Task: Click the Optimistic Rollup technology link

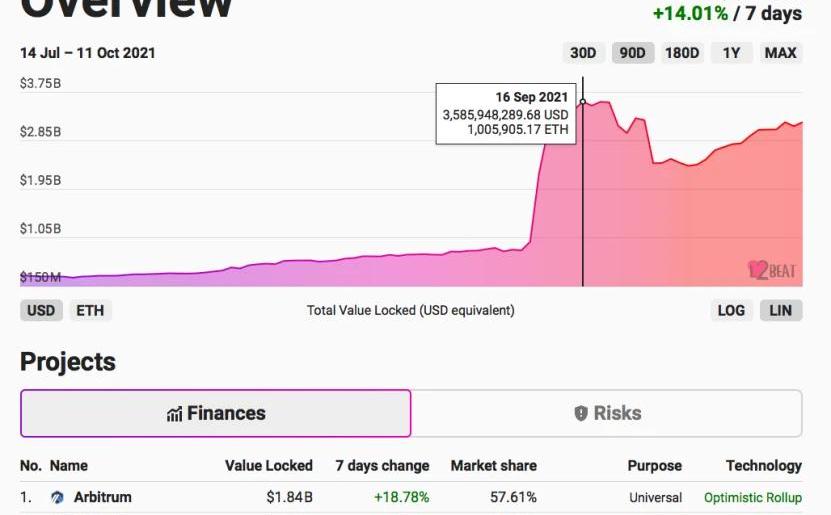Action: 752,497
